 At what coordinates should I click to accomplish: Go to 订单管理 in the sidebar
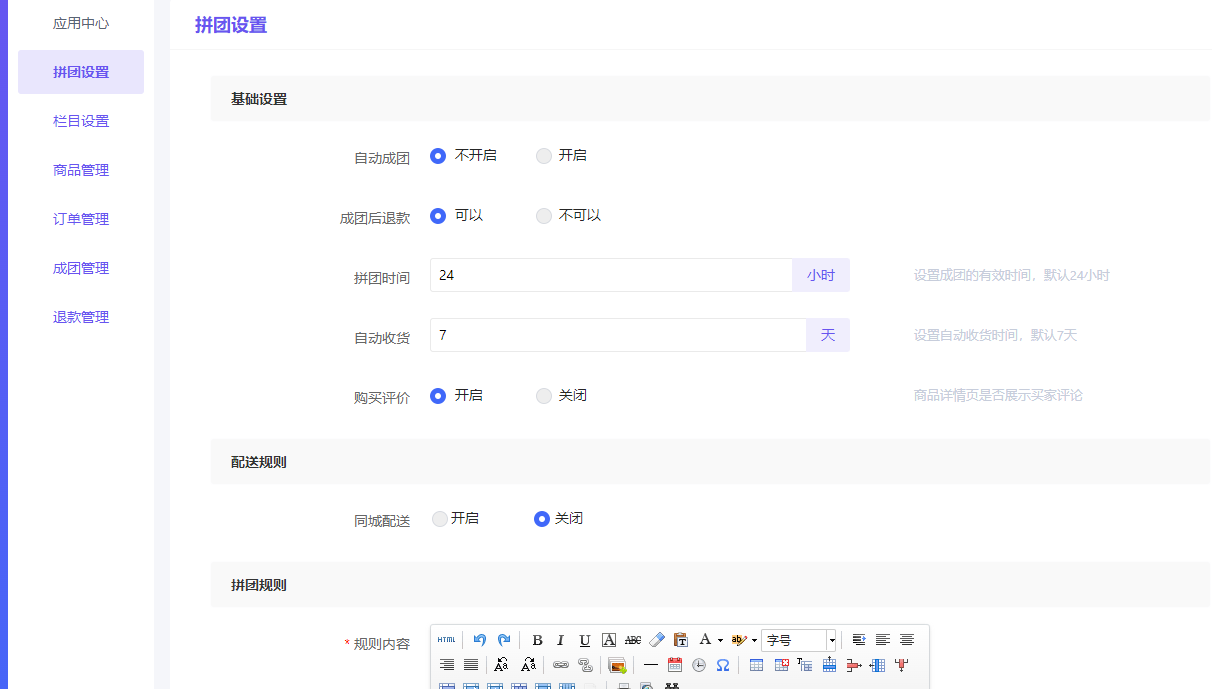click(81, 219)
